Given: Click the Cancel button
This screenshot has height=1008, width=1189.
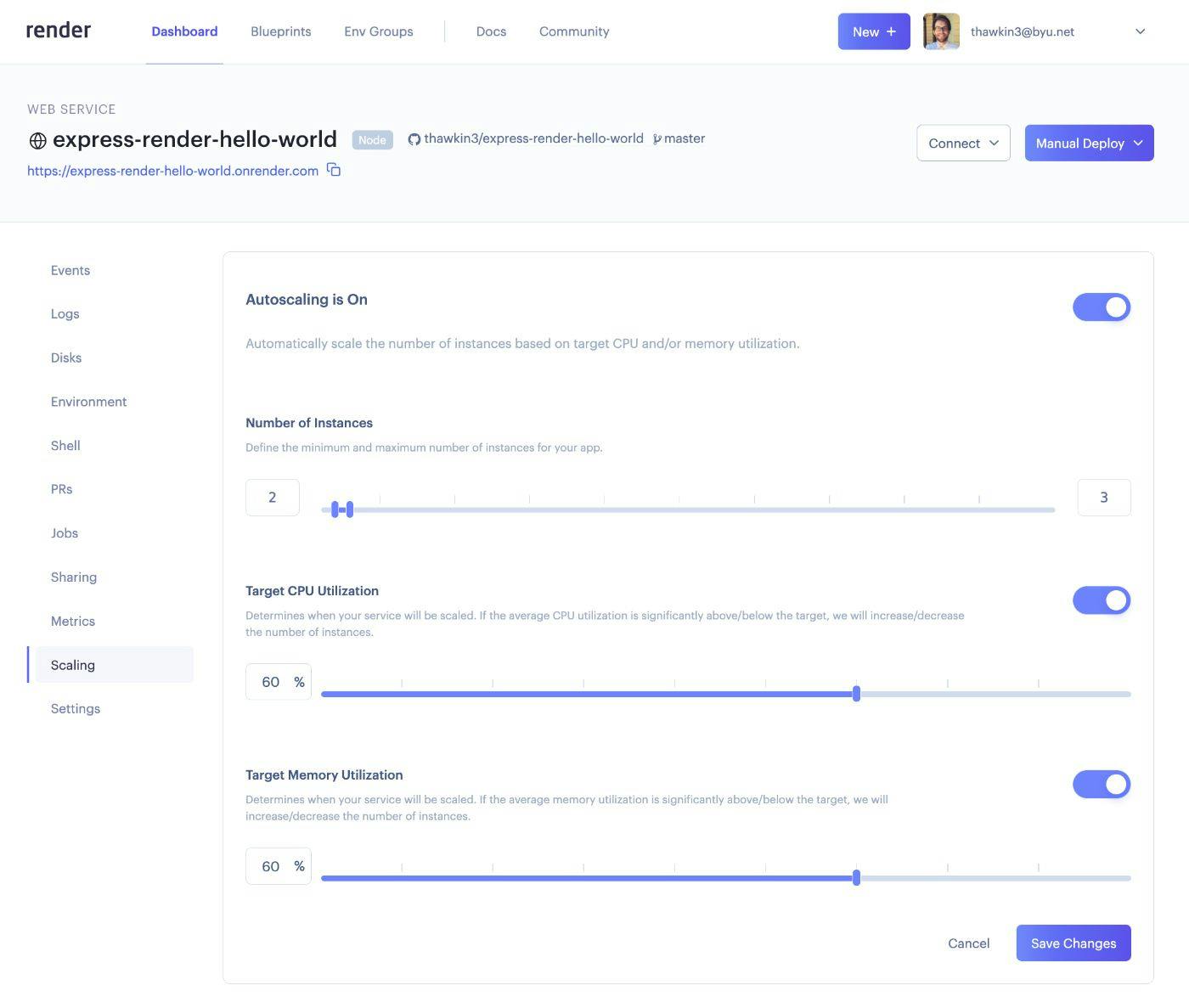Looking at the screenshot, I should [969, 943].
